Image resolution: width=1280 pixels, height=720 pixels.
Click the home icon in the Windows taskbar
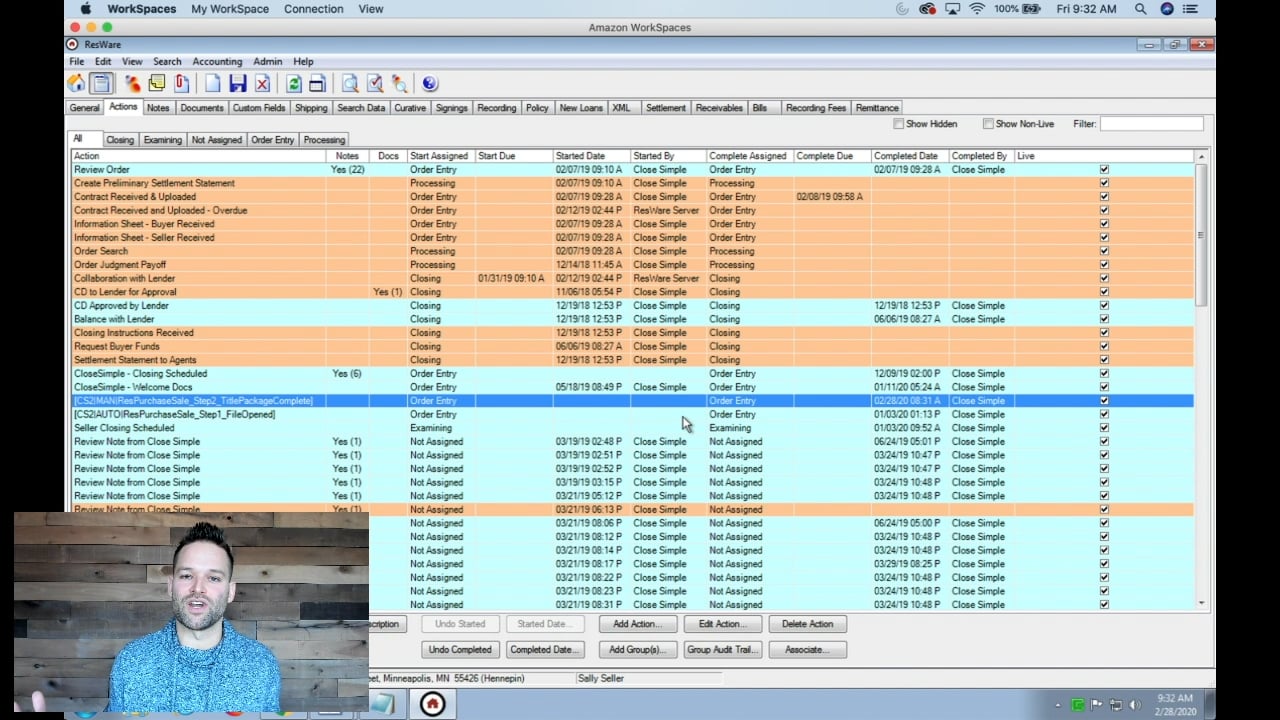(x=432, y=704)
